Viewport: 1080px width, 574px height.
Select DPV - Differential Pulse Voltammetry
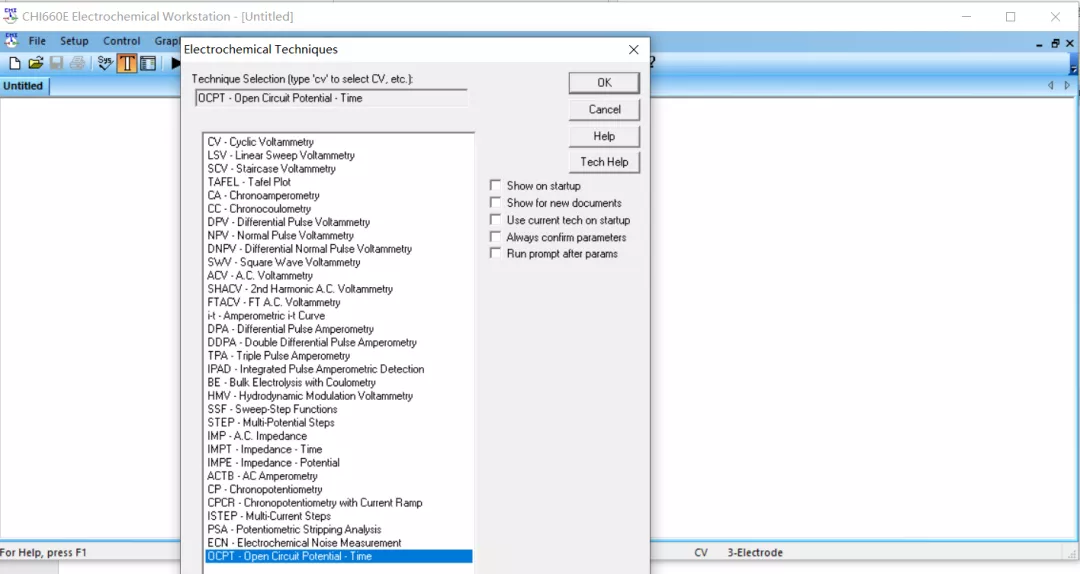pos(289,222)
